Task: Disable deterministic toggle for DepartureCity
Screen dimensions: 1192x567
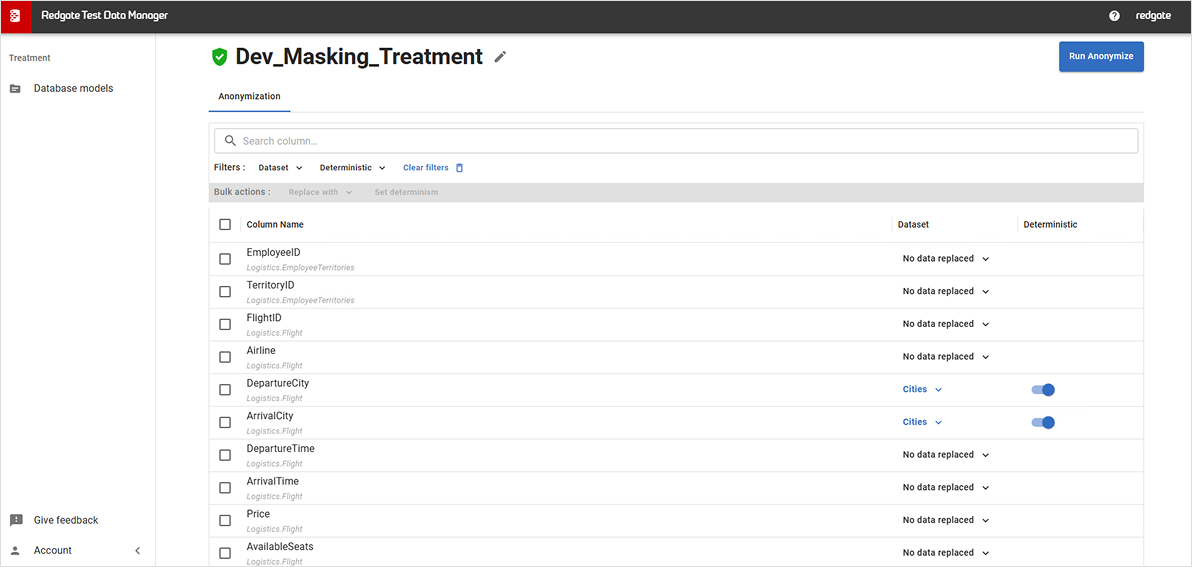Action: coord(1043,390)
